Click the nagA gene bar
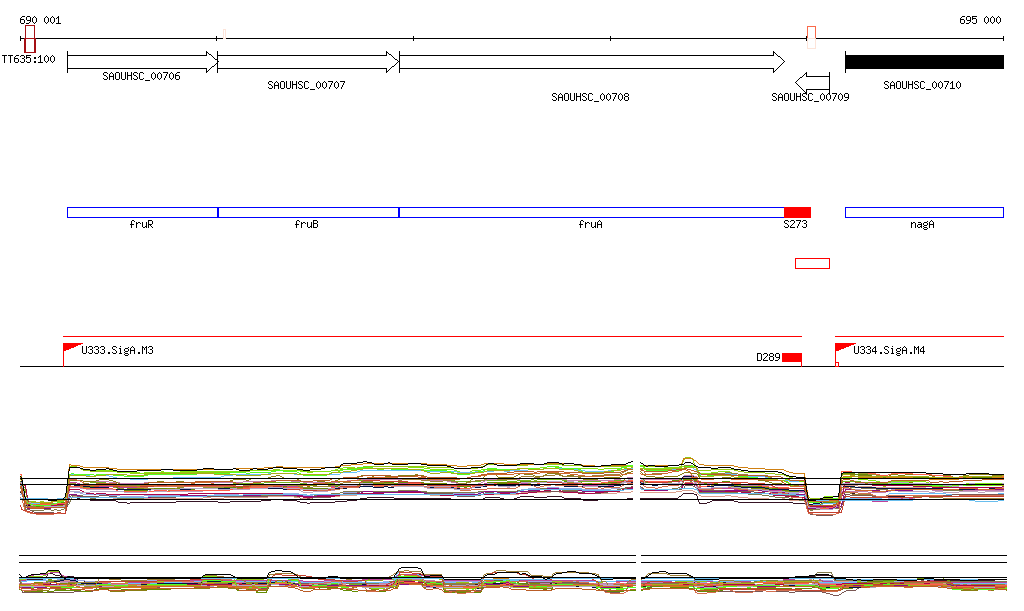The height and width of the screenshot is (611, 1024). tap(923, 212)
